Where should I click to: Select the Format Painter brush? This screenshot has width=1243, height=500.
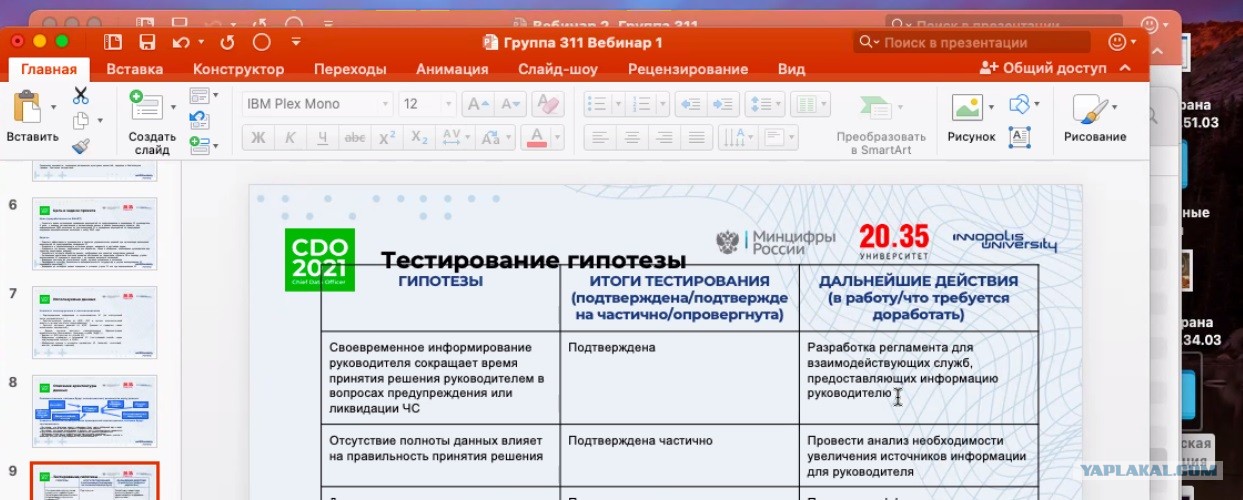point(81,147)
